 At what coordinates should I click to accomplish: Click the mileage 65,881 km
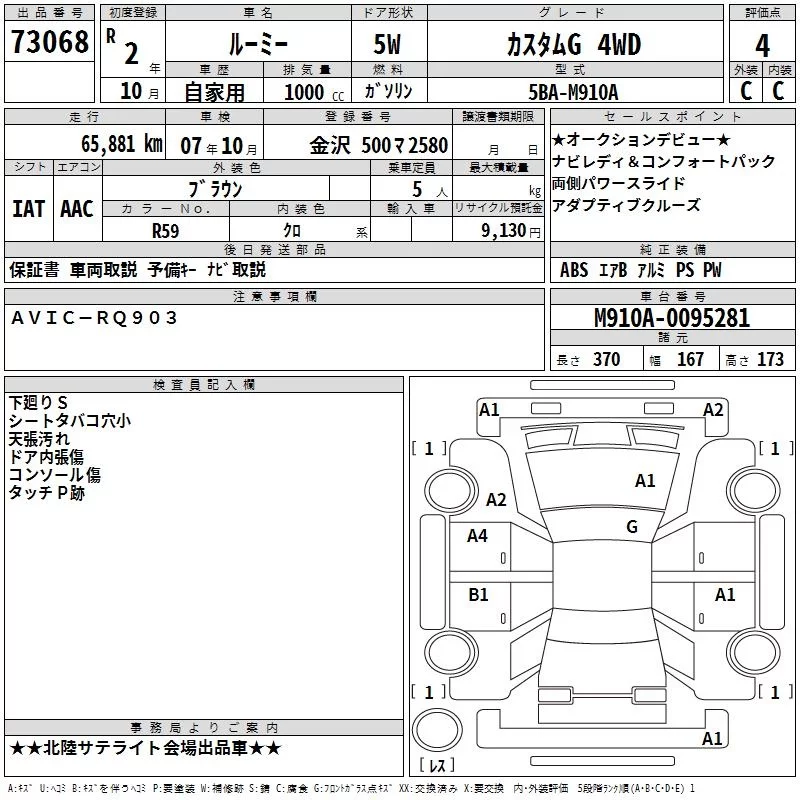[121, 144]
